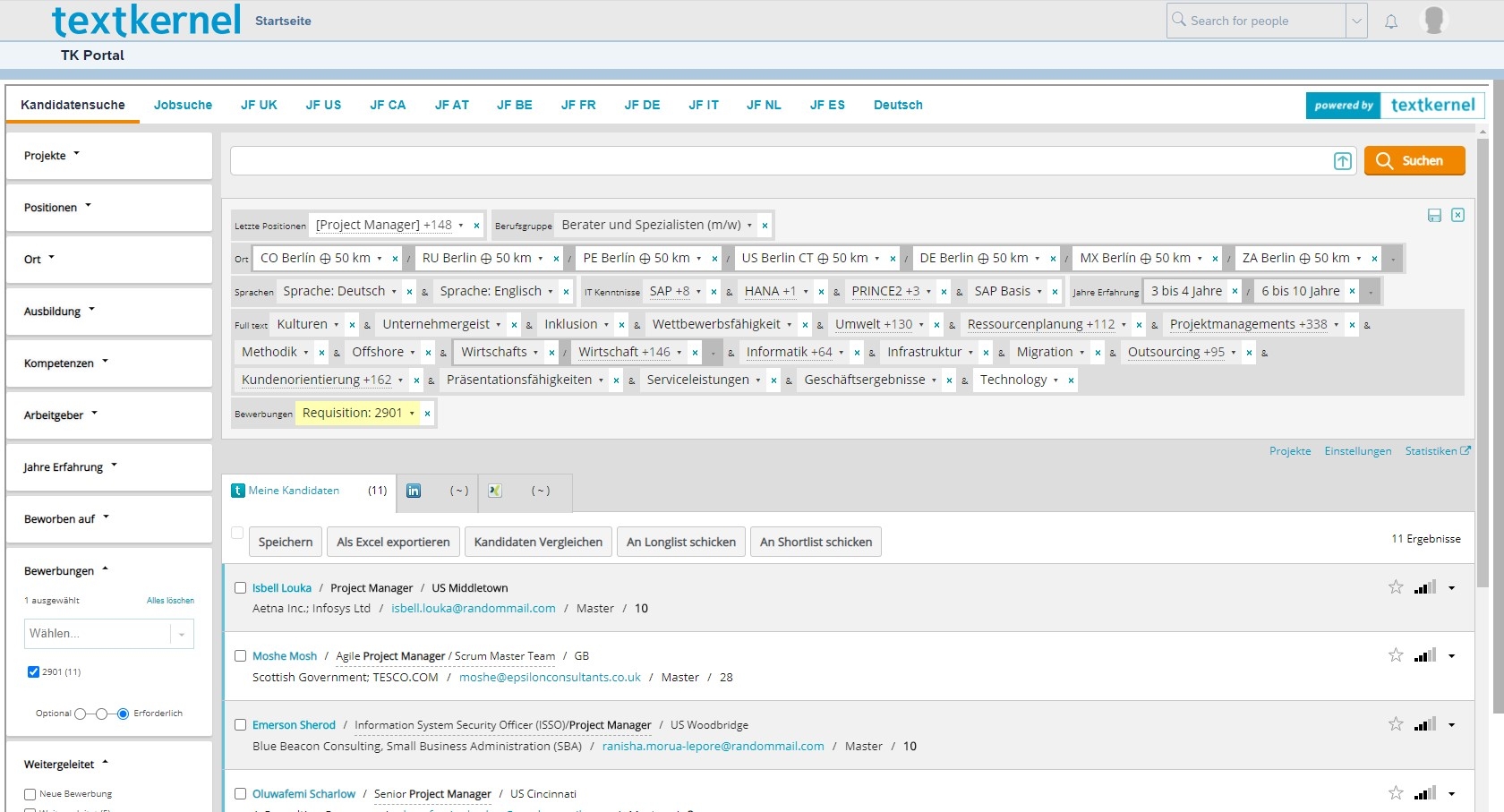Switch to the Deutsch tab
This screenshot has width=1504, height=812.
898,105
